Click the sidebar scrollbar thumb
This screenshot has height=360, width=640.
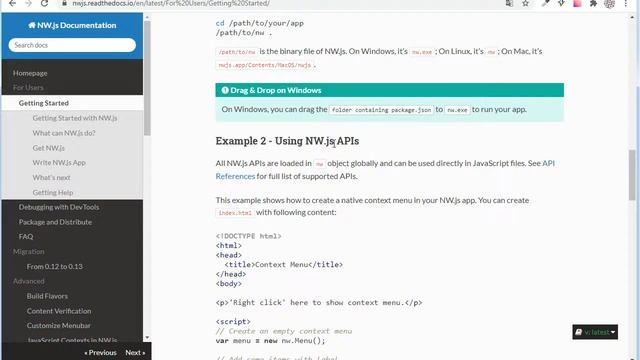point(147,78)
